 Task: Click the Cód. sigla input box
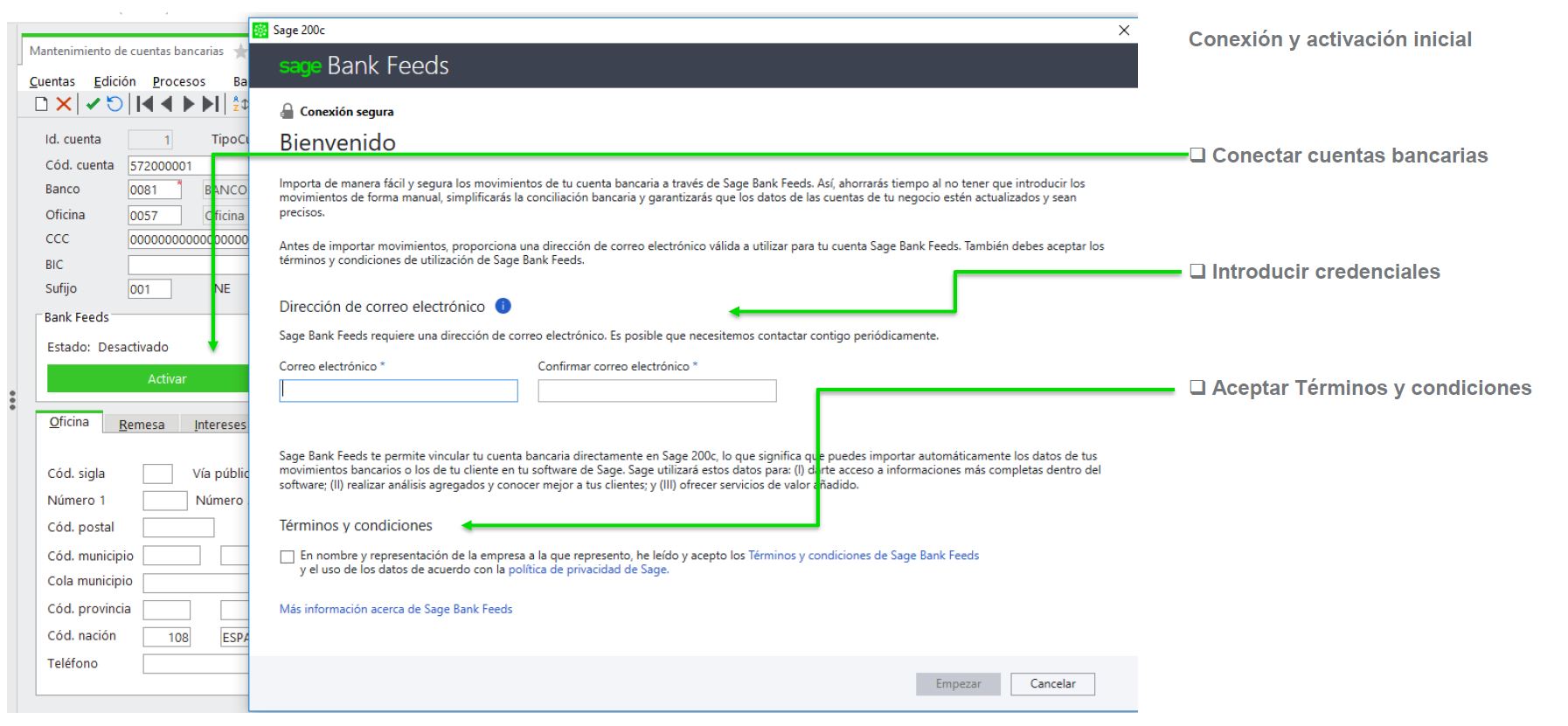pyautogui.click(x=157, y=474)
